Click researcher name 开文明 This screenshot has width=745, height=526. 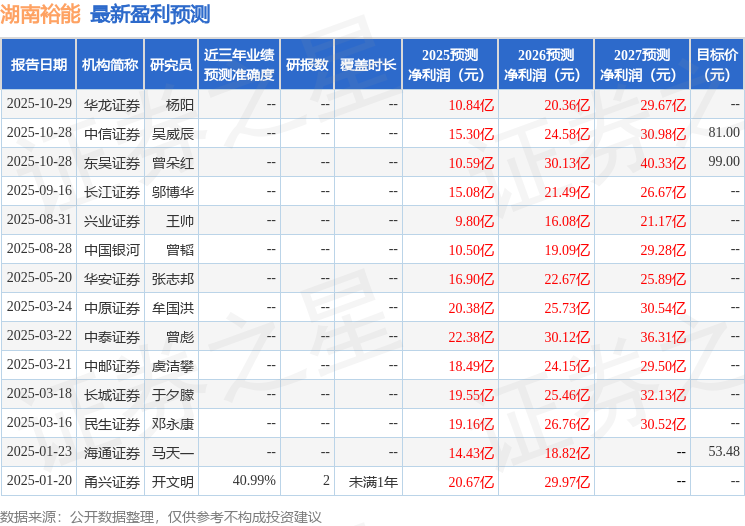pyautogui.click(x=173, y=482)
